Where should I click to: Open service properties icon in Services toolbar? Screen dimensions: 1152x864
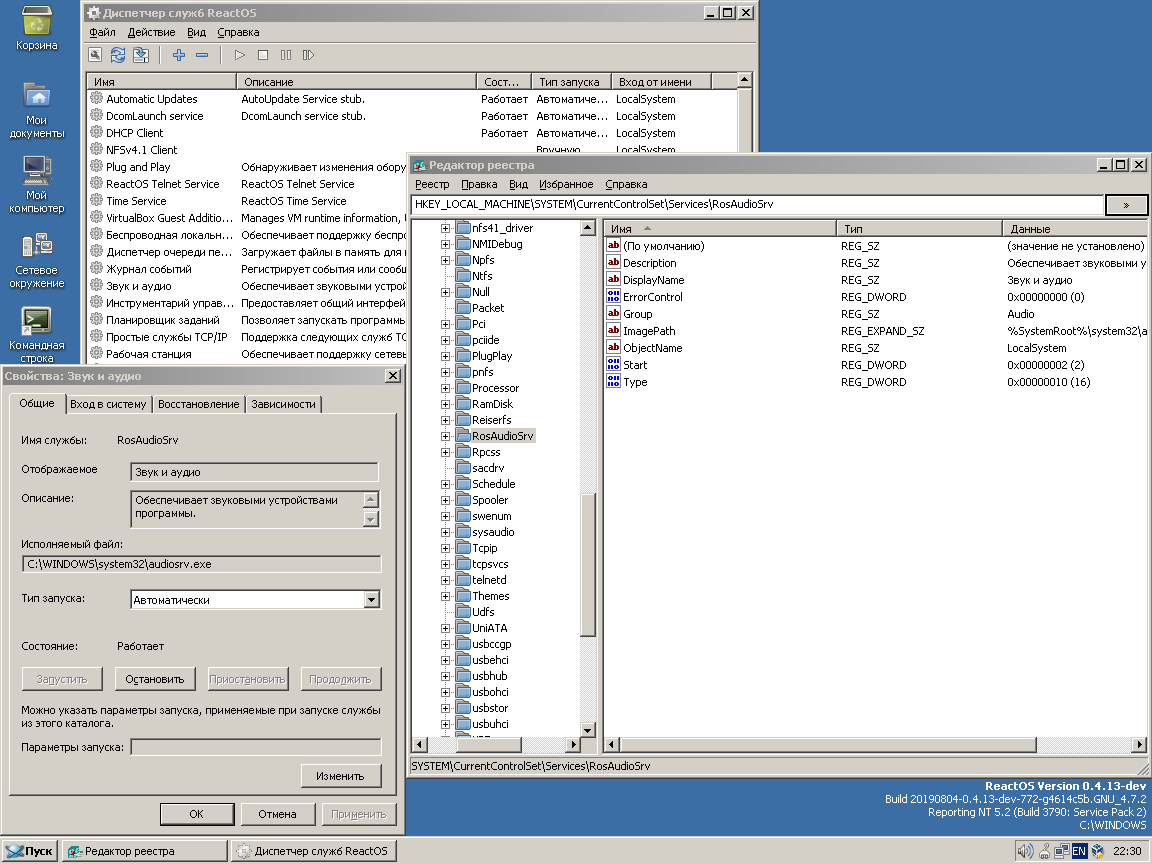(95, 55)
